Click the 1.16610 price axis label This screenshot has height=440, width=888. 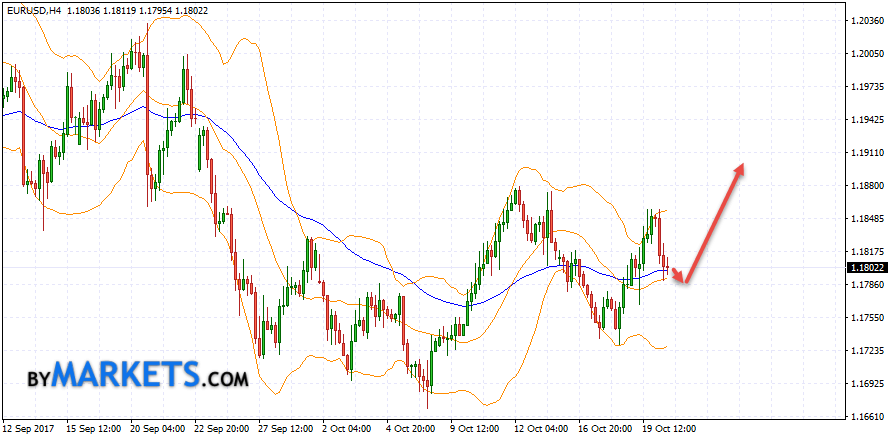coord(866,416)
